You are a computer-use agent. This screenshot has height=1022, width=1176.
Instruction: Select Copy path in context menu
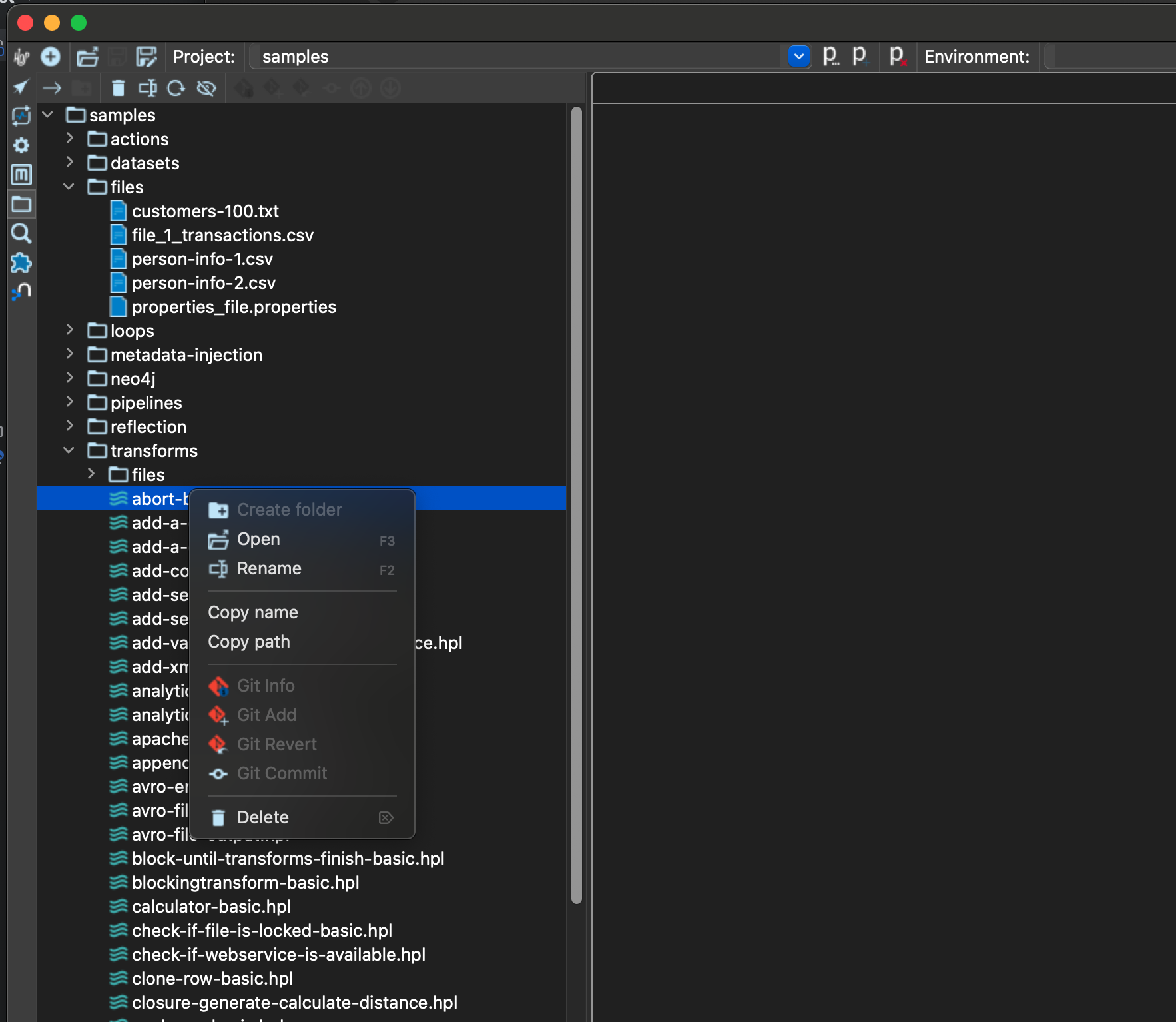pyautogui.click(x=249, y=642)
